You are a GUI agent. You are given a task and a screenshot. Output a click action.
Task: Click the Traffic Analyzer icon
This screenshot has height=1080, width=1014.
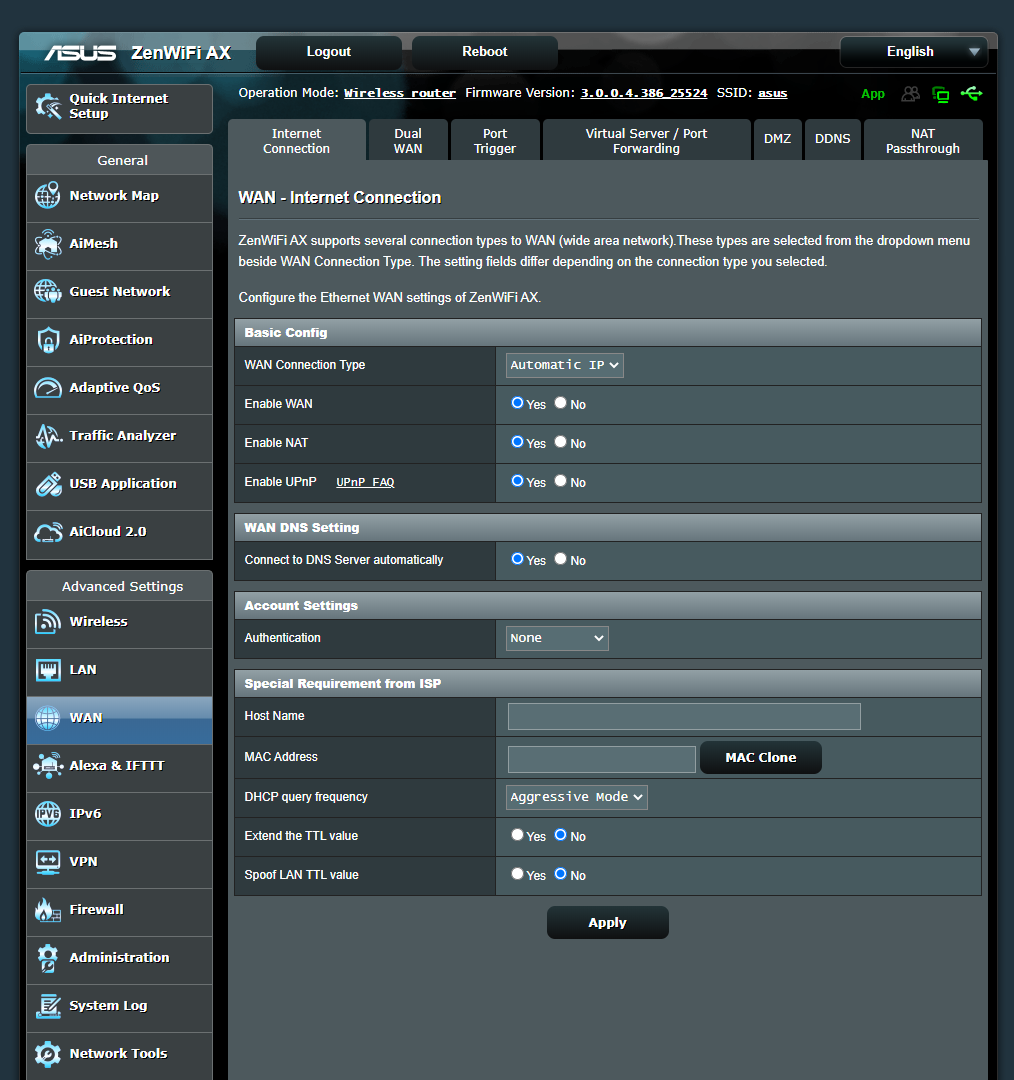tap(48, 436)
